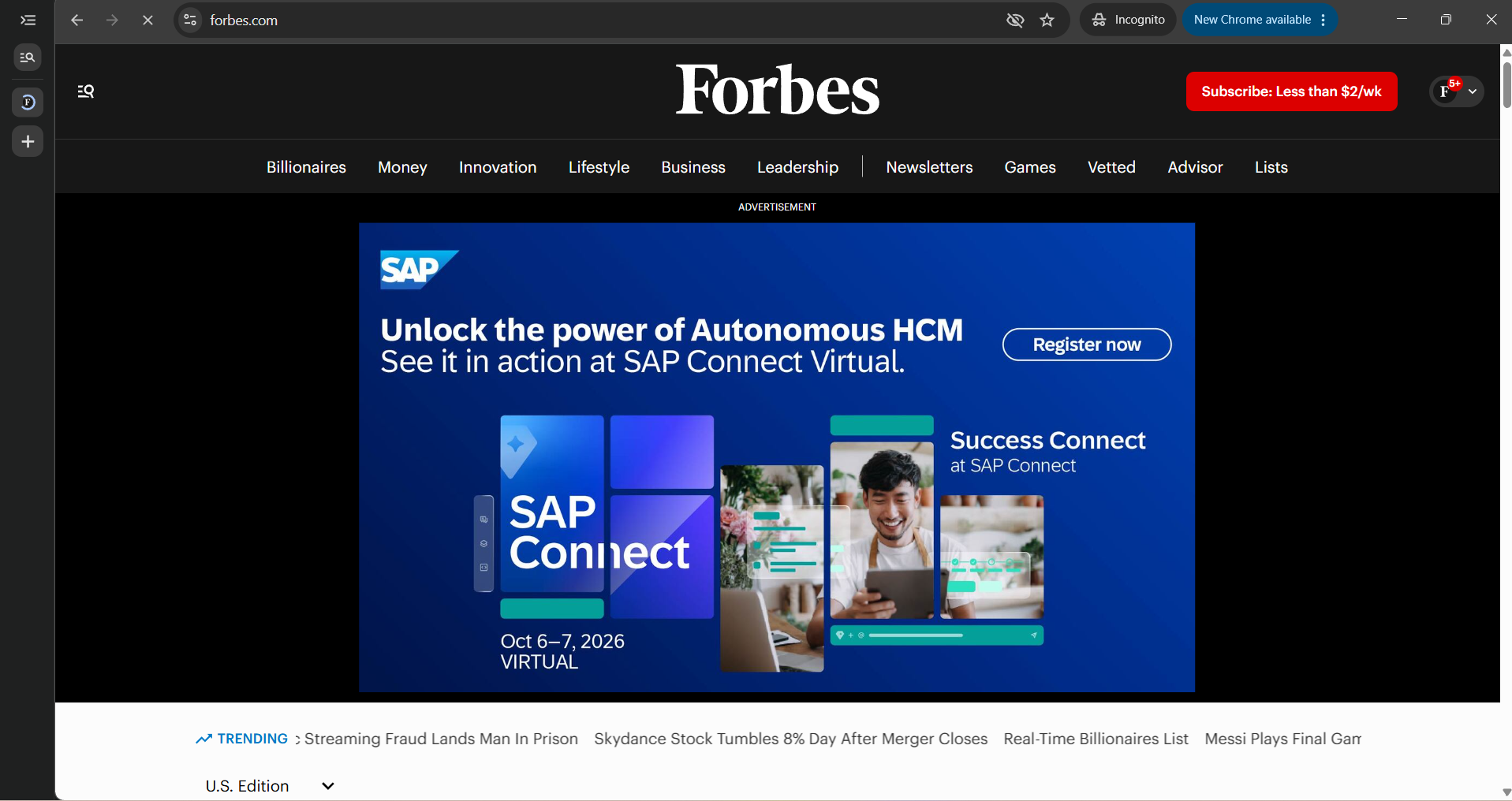Go to Newsletters section
The image size is (1512, 801).
coord(929,167)
